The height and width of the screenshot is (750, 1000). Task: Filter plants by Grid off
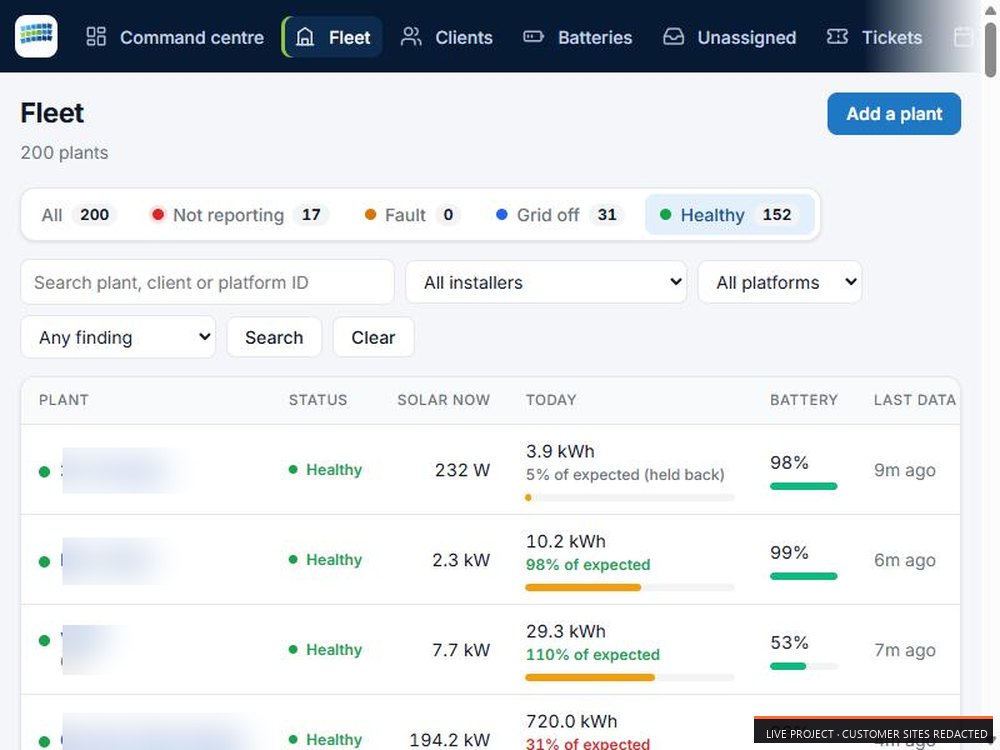(x=559, y=215)
